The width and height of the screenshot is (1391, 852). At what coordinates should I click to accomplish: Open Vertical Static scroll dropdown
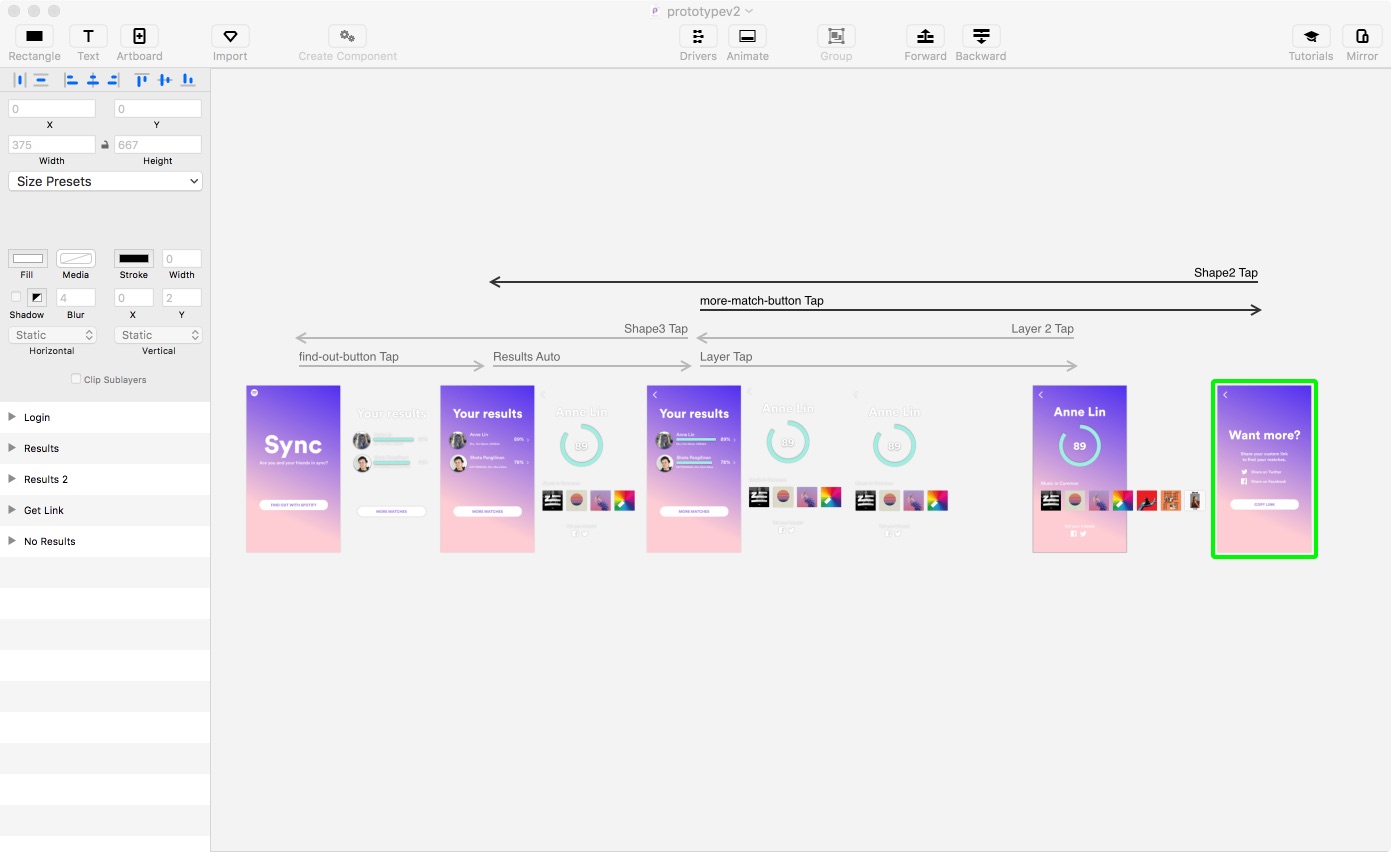158,335
